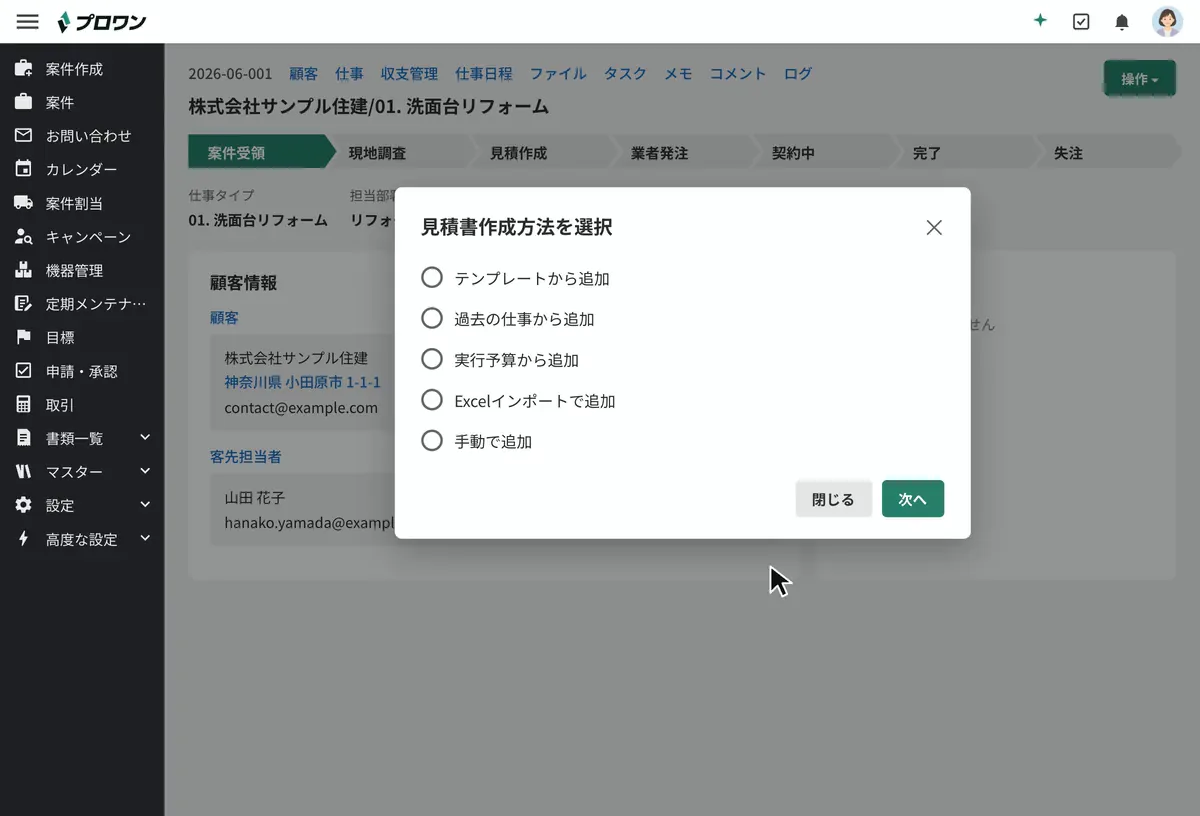Open the user avatar menu
This screenshot has width=1200, height=816.
[x=1167, y=21]
